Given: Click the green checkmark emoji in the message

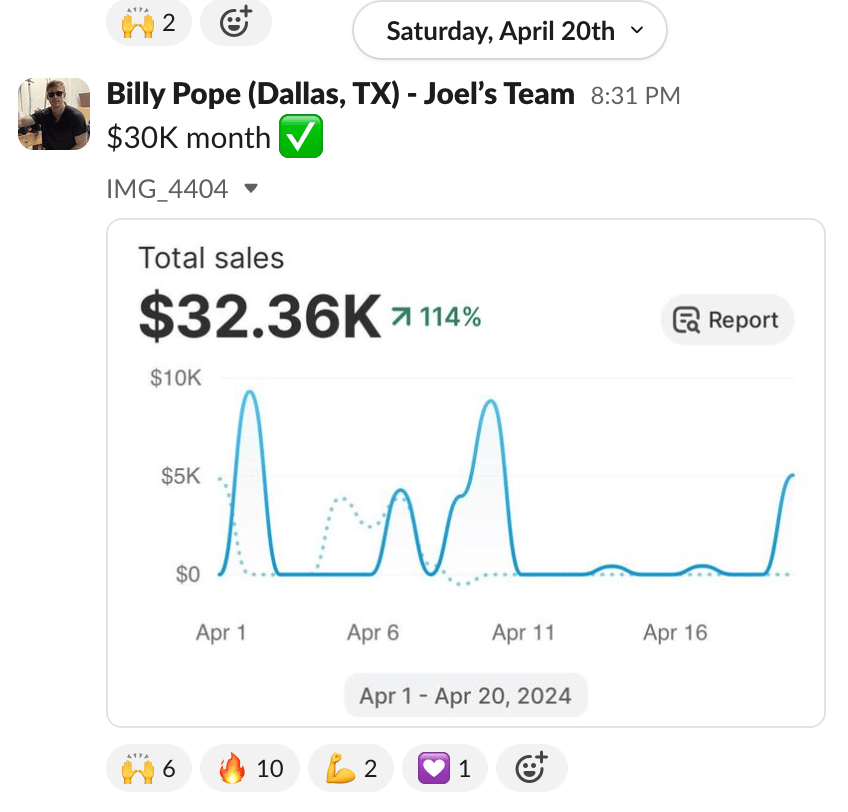Looking at the screenshot, I should [300, 139].
